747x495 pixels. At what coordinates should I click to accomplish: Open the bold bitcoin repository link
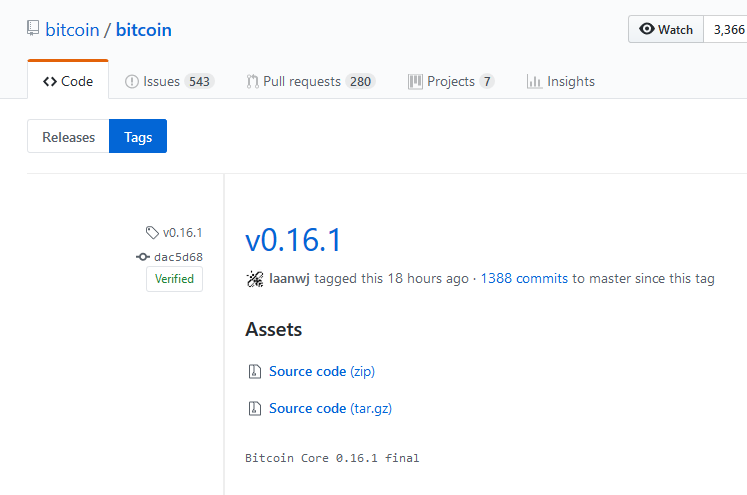click(143, 30)
